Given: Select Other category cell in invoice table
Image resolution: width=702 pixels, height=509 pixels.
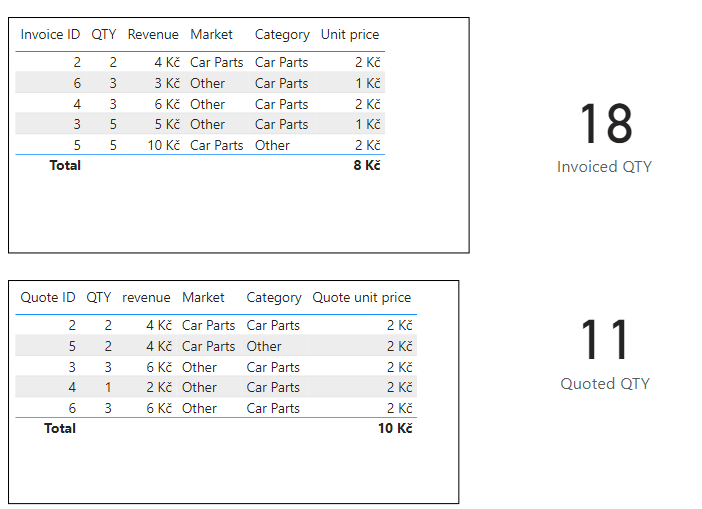Looking at the screenshot, I should [272, 145].
